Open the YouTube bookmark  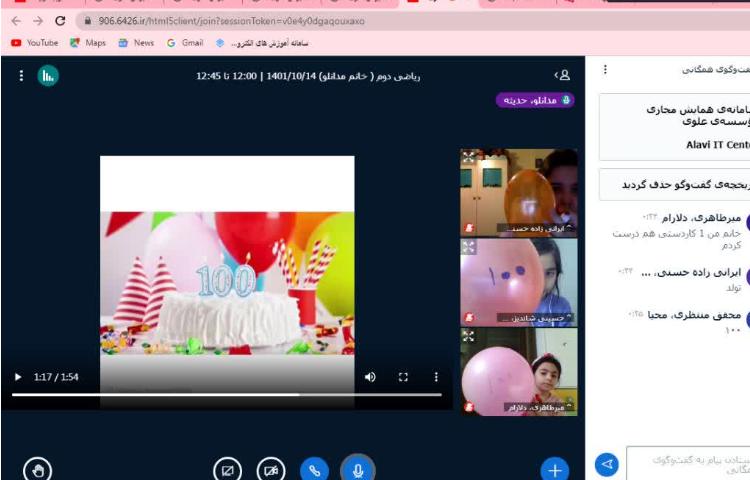[34, 43]
